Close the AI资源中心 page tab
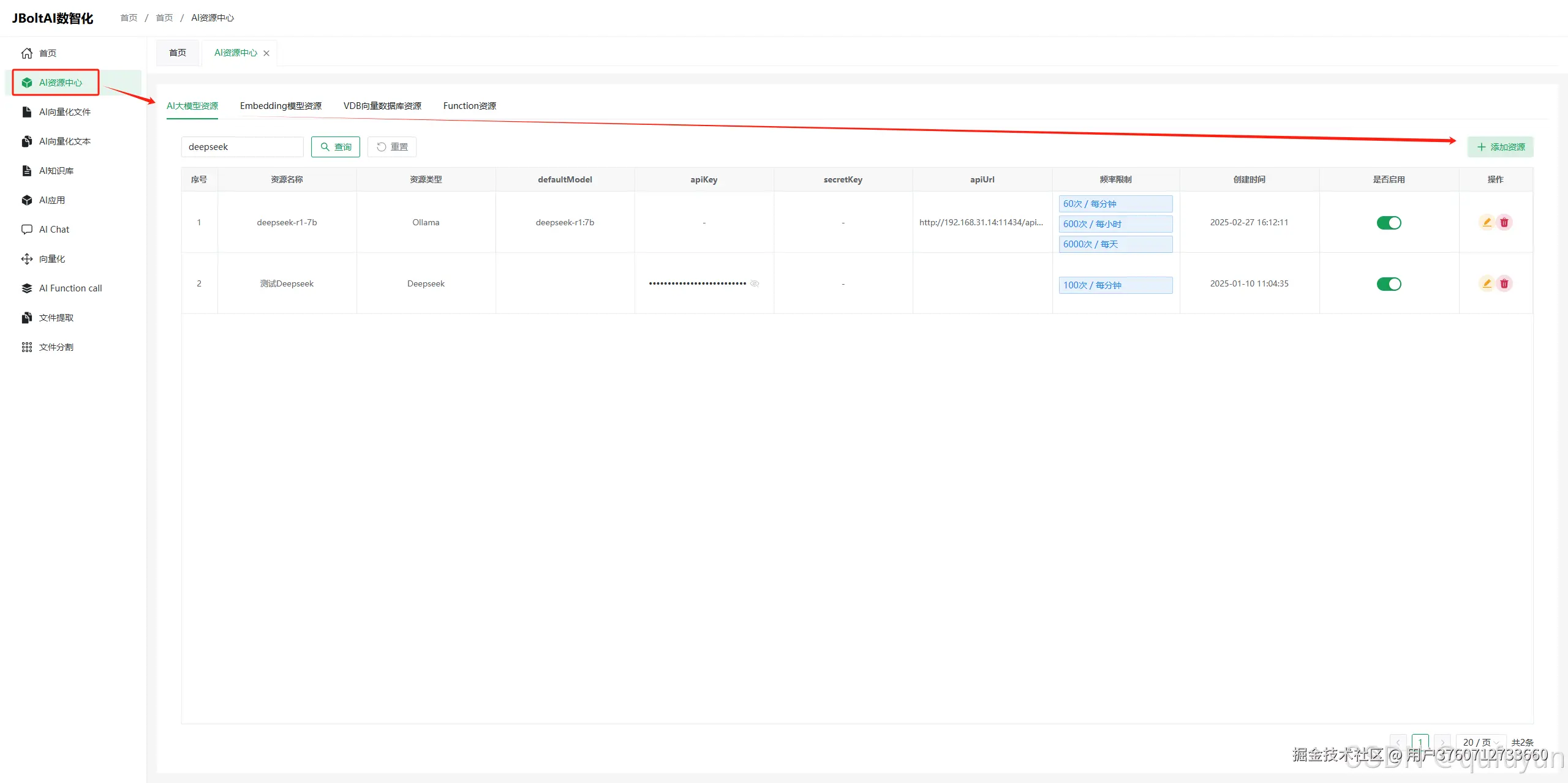 pyautogui.click(x=266, y=53)
